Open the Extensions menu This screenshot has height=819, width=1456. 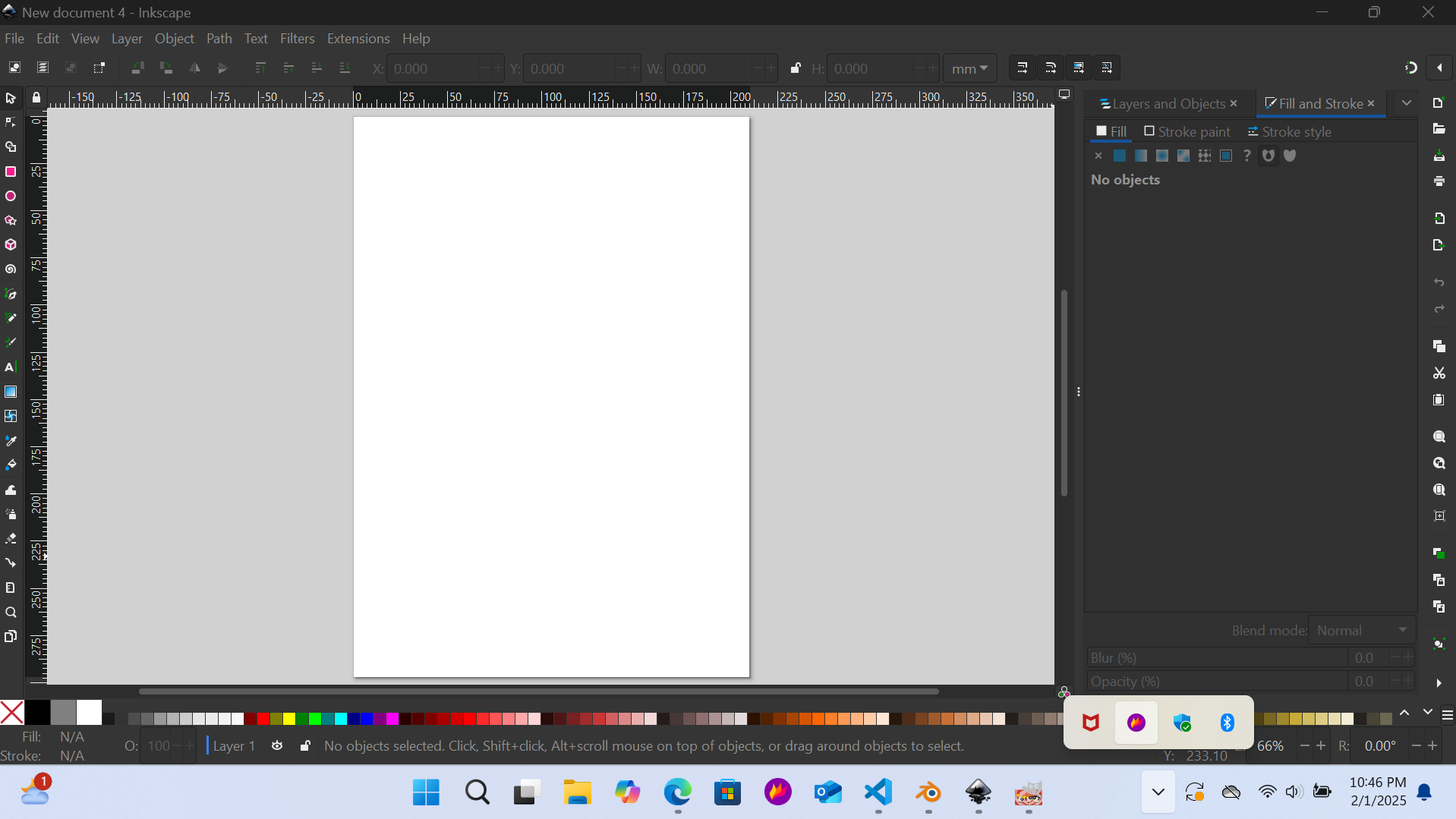click(358, 39)
